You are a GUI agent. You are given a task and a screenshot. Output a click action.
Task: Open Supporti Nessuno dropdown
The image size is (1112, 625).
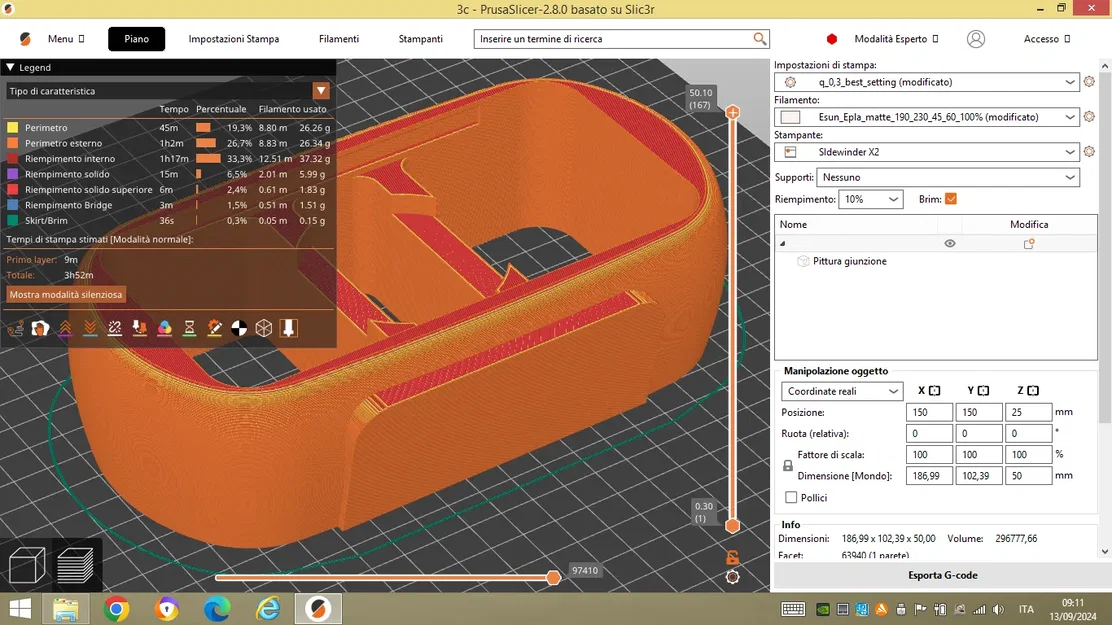pyautogui.click(x=948, y=177)
